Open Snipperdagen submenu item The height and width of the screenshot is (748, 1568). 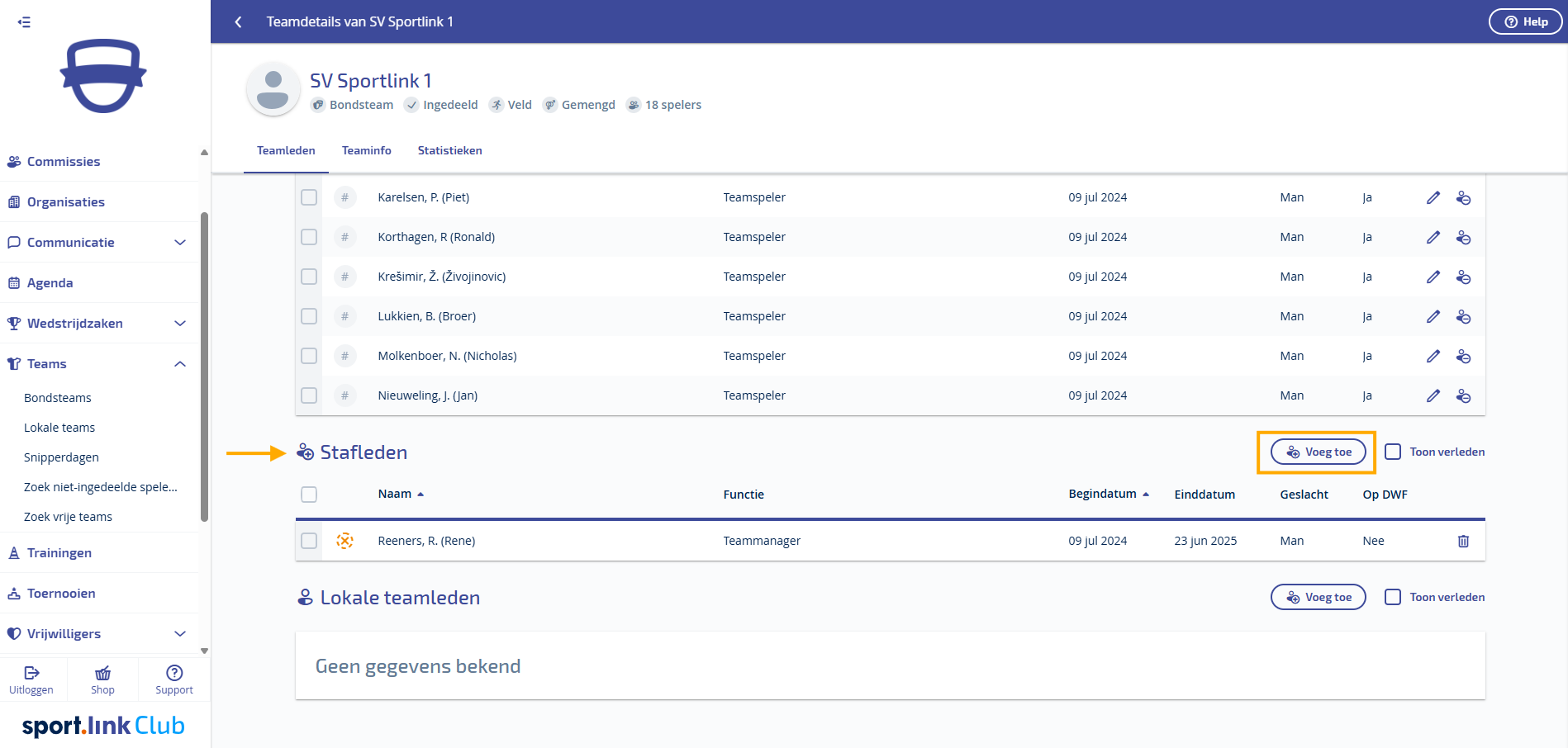[x=61, y=457]
